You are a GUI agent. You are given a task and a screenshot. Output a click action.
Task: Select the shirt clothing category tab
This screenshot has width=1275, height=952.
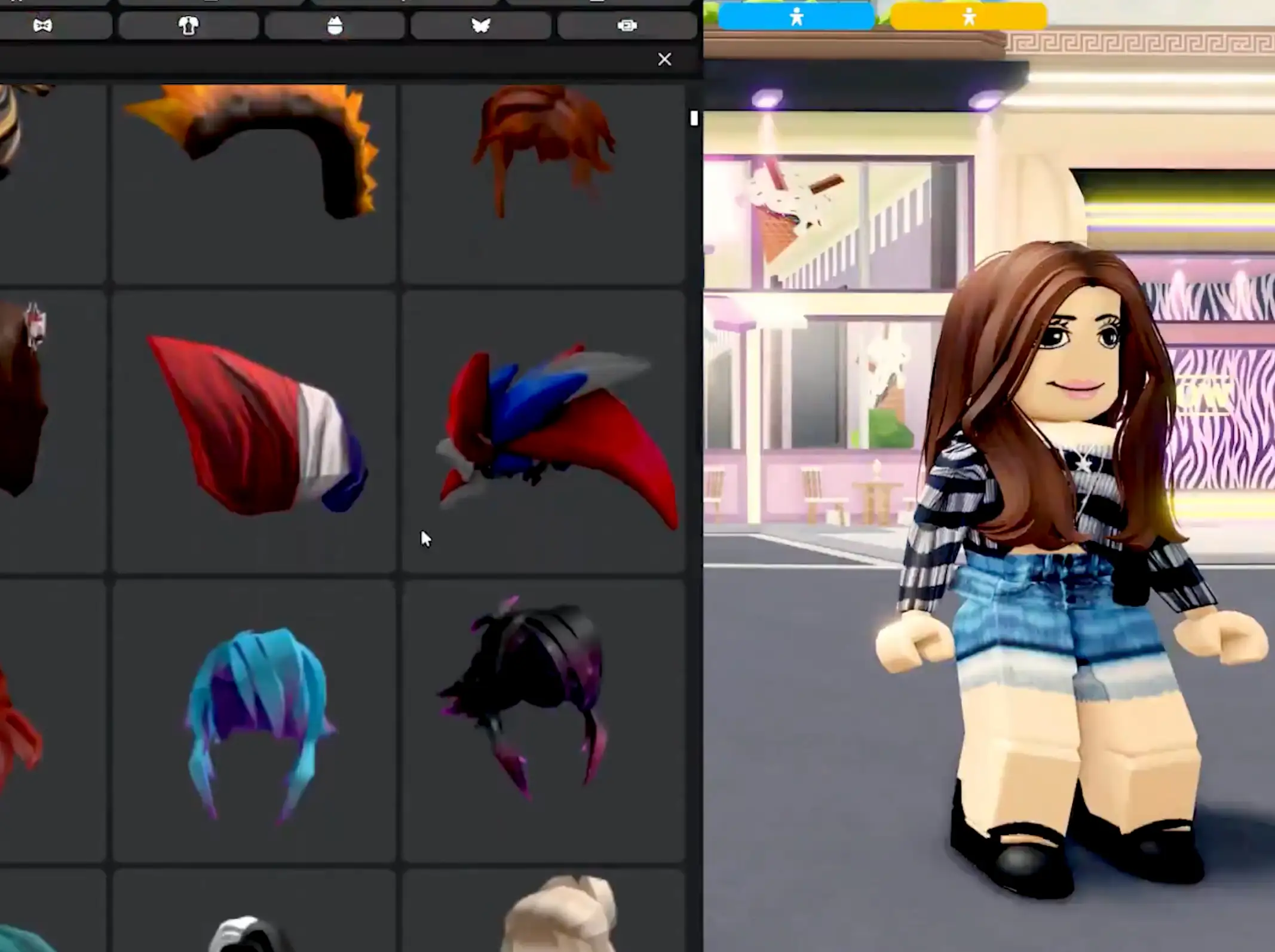188,26
